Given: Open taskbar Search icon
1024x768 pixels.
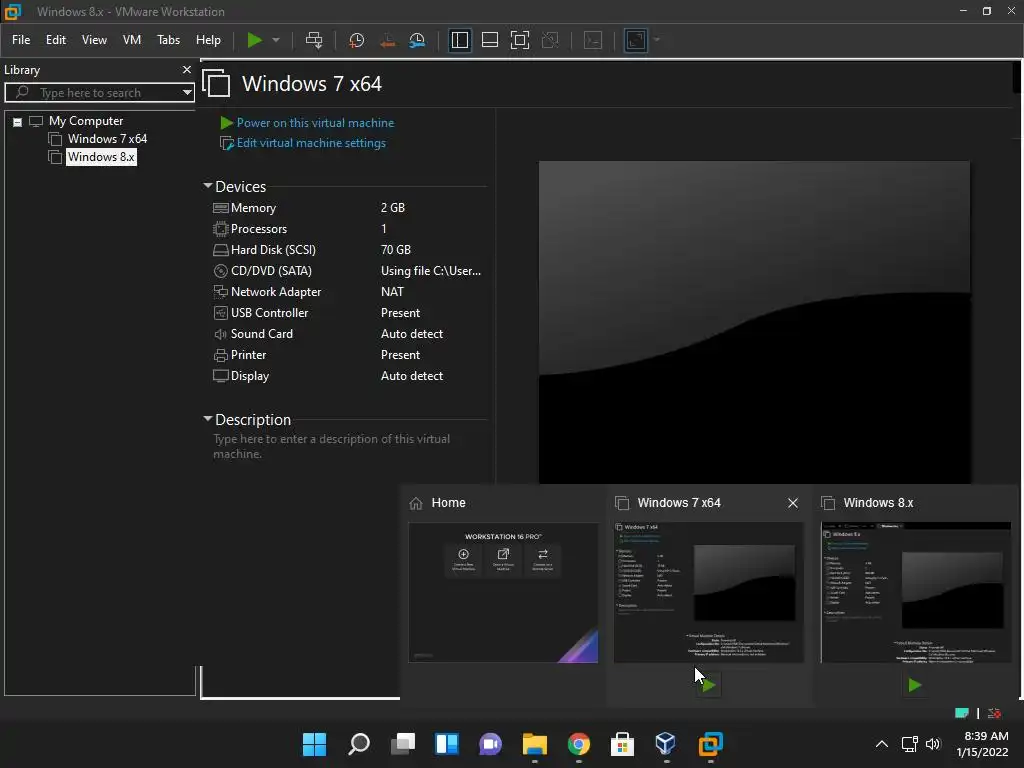Looking at the screenshot, I should tap(359, 744).
